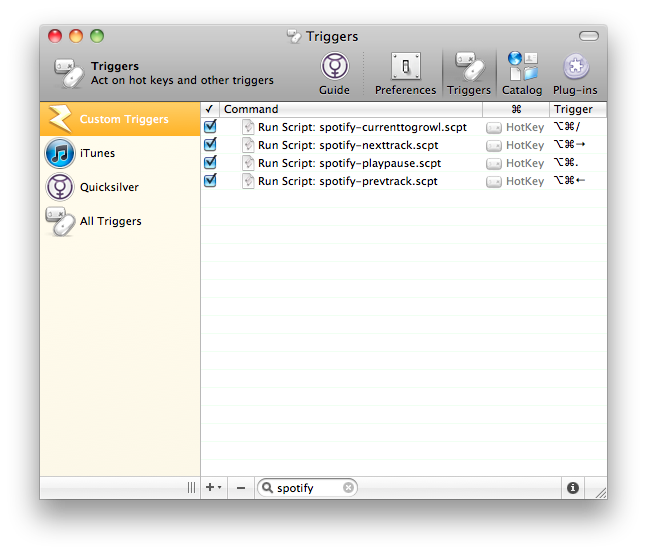Click the Triggers header pane icon
The image size is (647, 554).
coord(69,73)
